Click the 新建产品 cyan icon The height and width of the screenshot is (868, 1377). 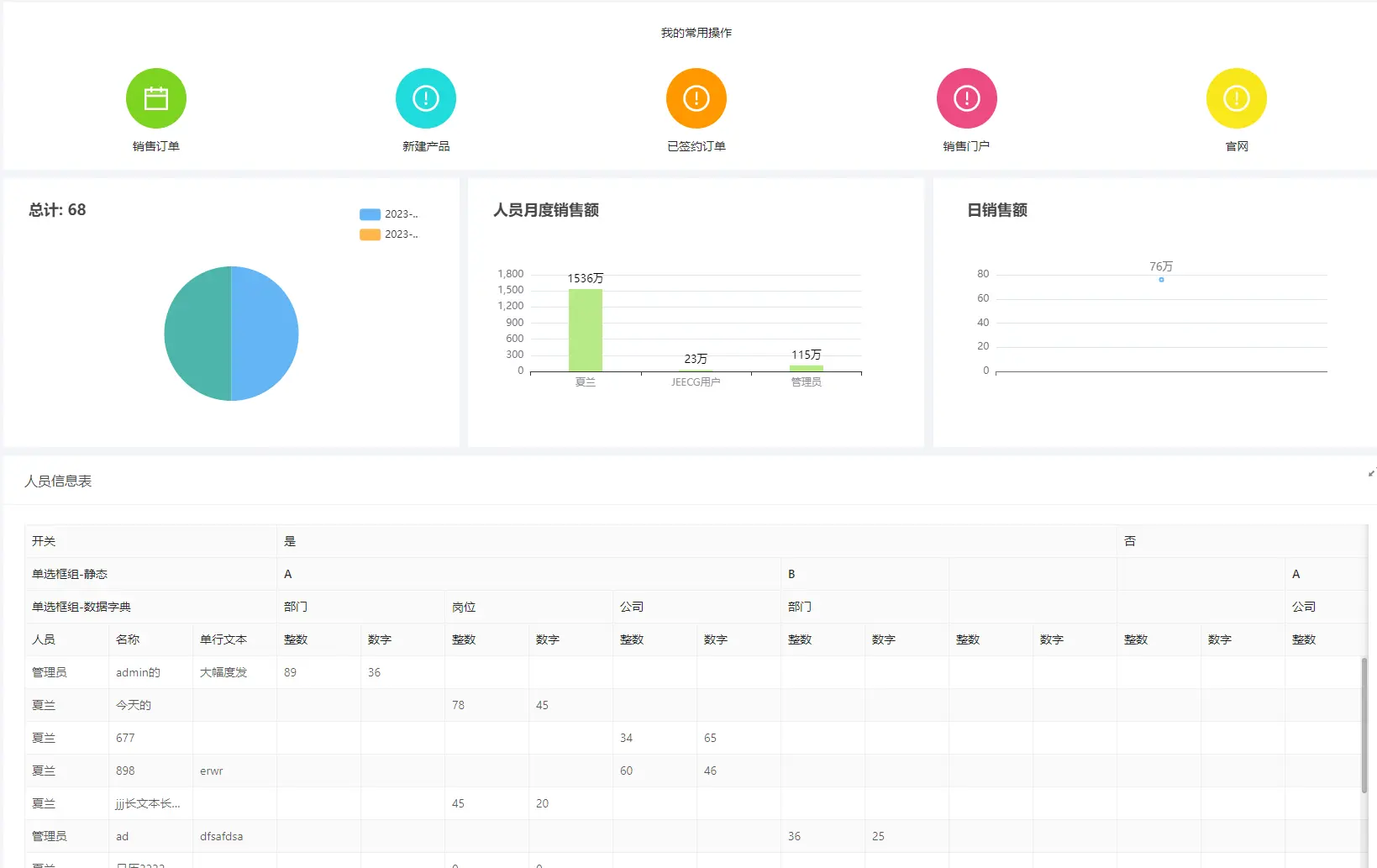(x=426, y=98)
